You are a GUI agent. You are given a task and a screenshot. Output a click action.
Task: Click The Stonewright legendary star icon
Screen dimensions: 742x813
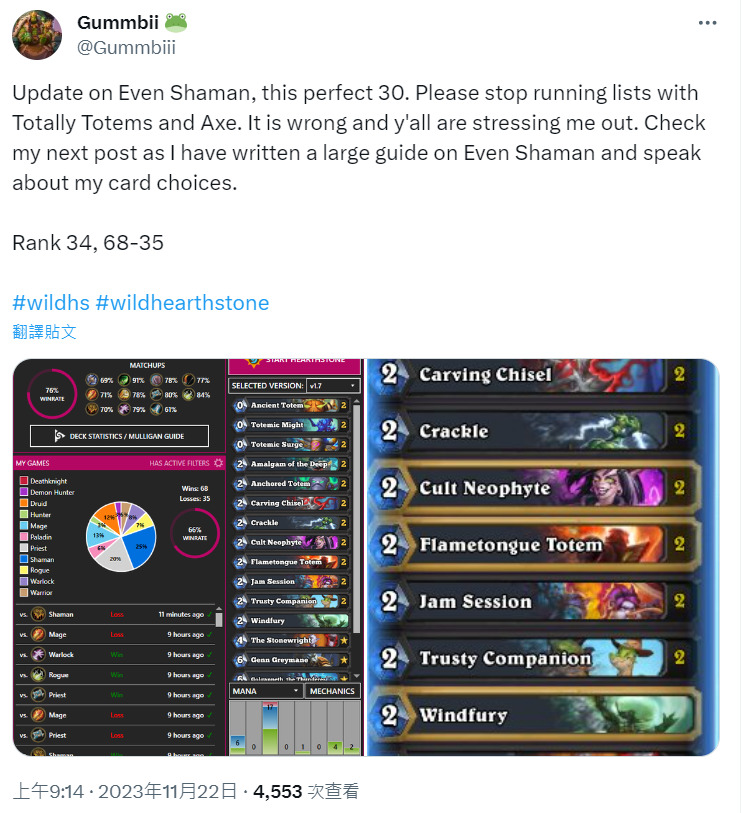343,640
